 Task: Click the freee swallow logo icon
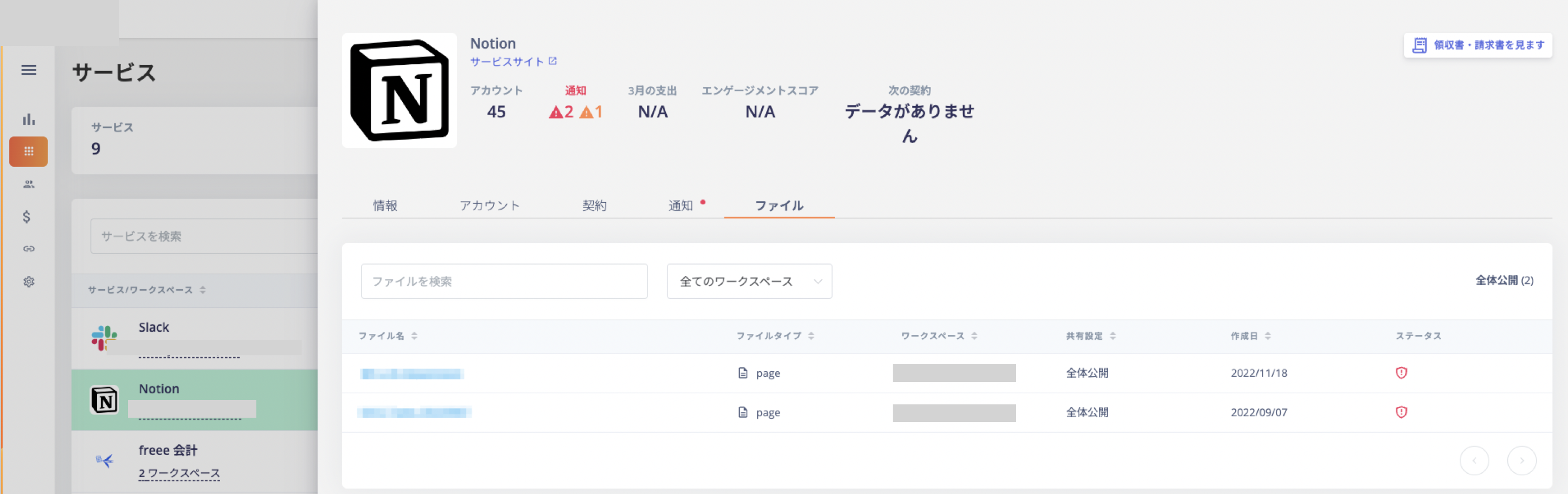[x=104, y=461]
